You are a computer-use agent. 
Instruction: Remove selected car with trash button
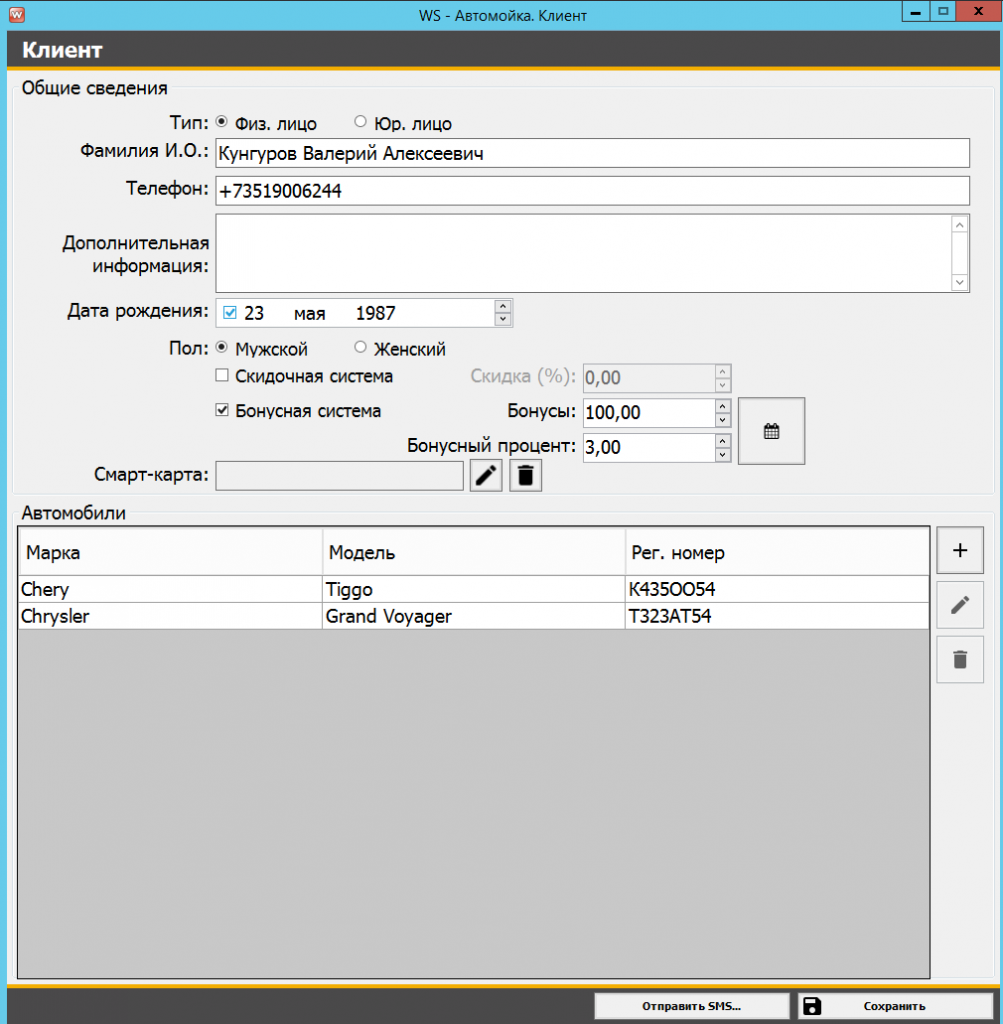pyautogui.click(x=960, y=660)
